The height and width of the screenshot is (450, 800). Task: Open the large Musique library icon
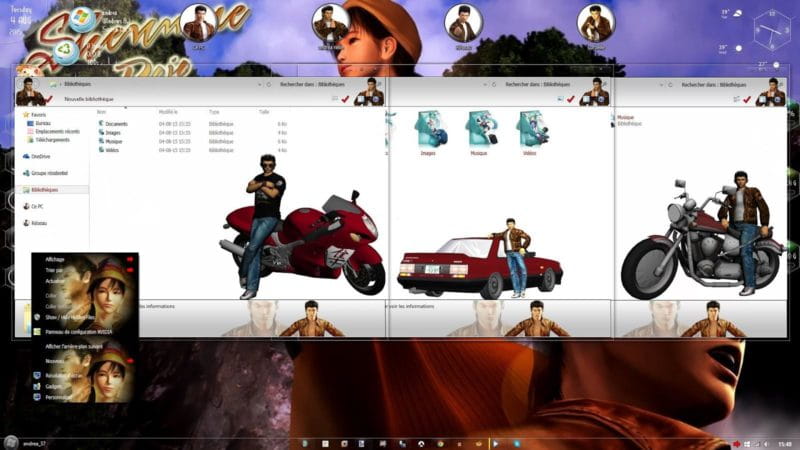coord(478,130)
